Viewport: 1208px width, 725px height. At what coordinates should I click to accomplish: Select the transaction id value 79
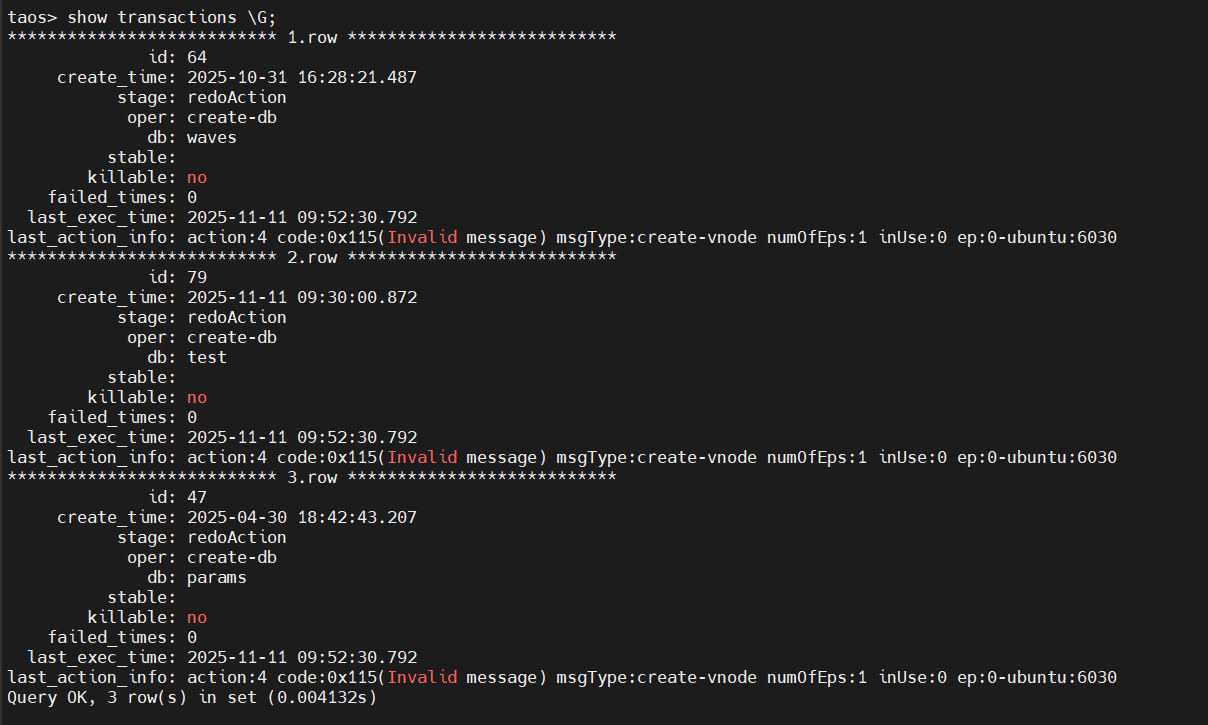197,277
